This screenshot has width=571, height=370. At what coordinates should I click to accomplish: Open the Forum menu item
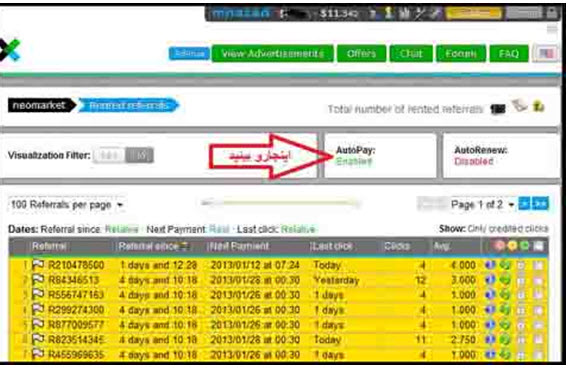pyautogui.click(x=461, y=54)
